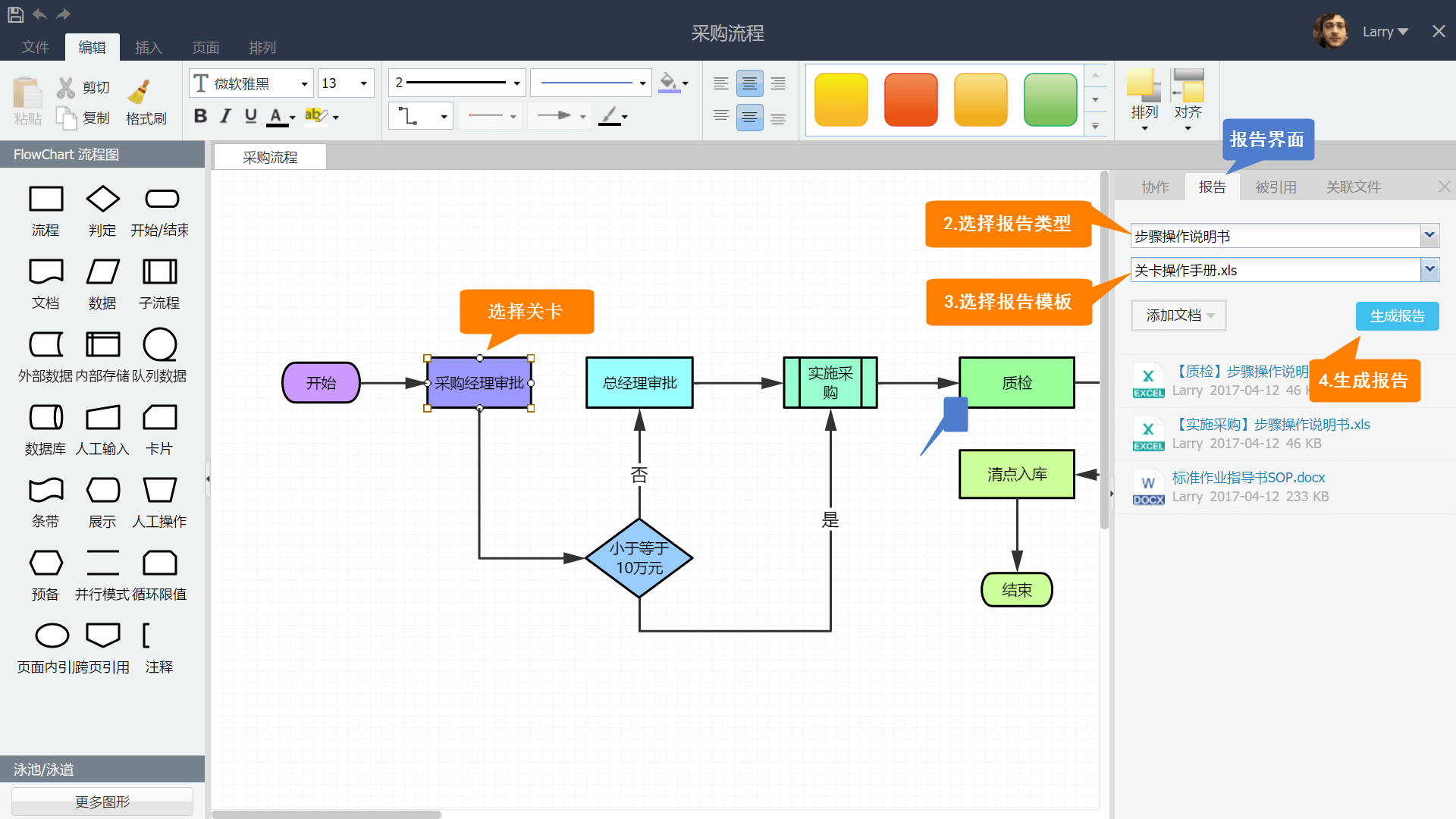
Task: Open 标准作业指导书SOP.docx file link
Action: click(1248, 478)
